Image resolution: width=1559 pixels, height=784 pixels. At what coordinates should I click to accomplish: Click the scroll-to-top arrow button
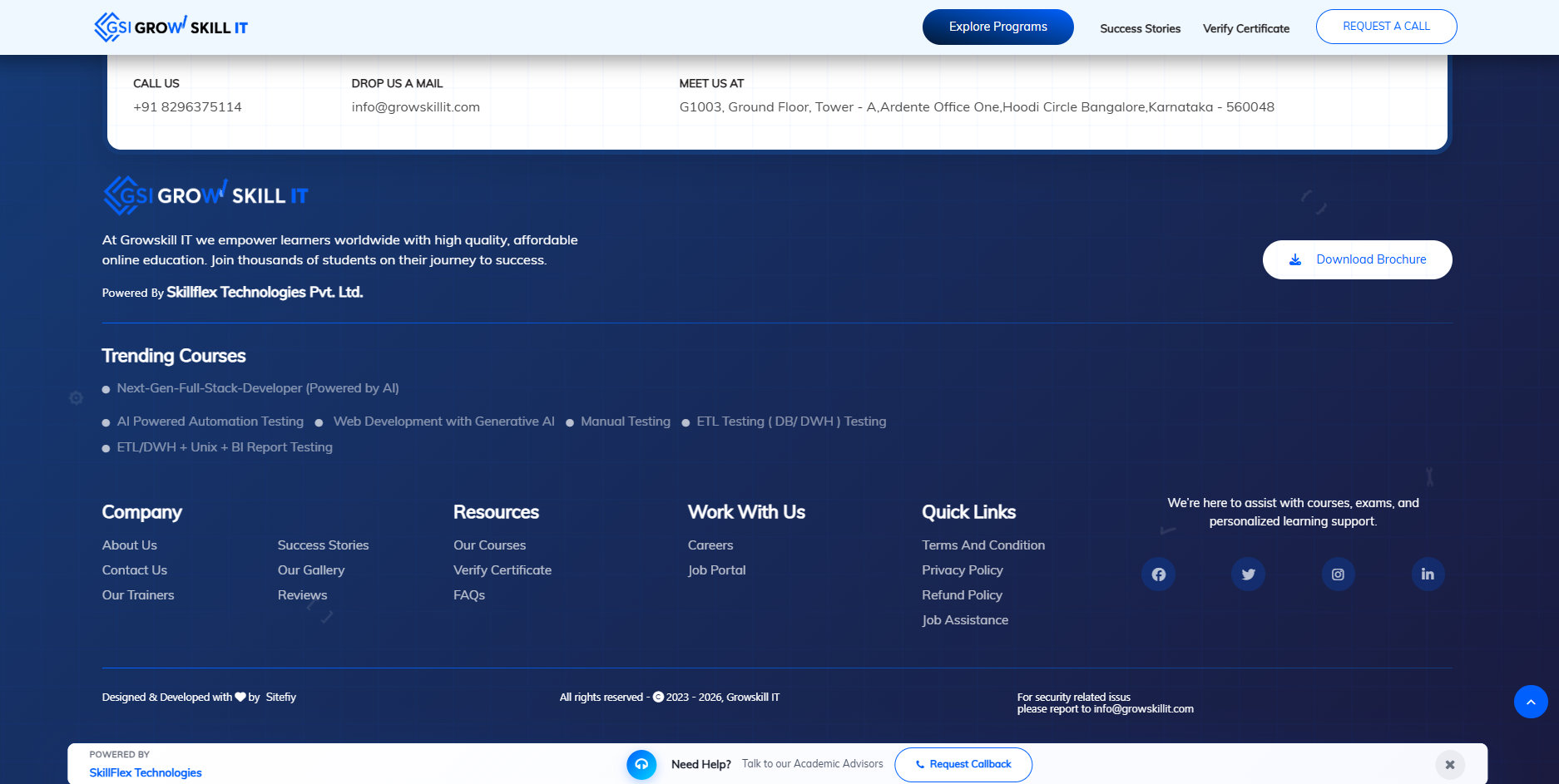coord(1530,702)
